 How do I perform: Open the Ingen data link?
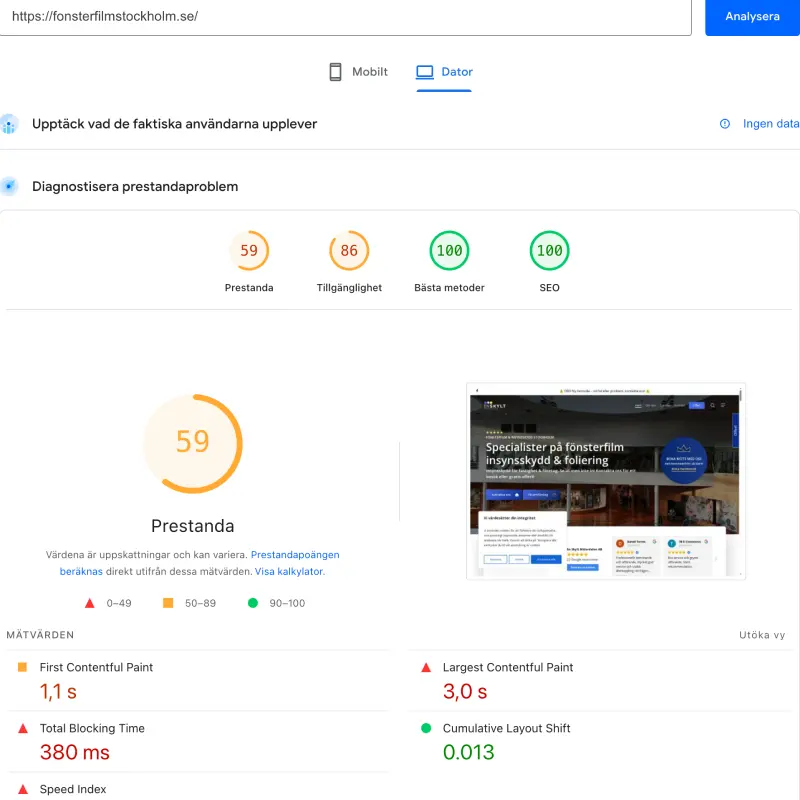click(770, 124)
